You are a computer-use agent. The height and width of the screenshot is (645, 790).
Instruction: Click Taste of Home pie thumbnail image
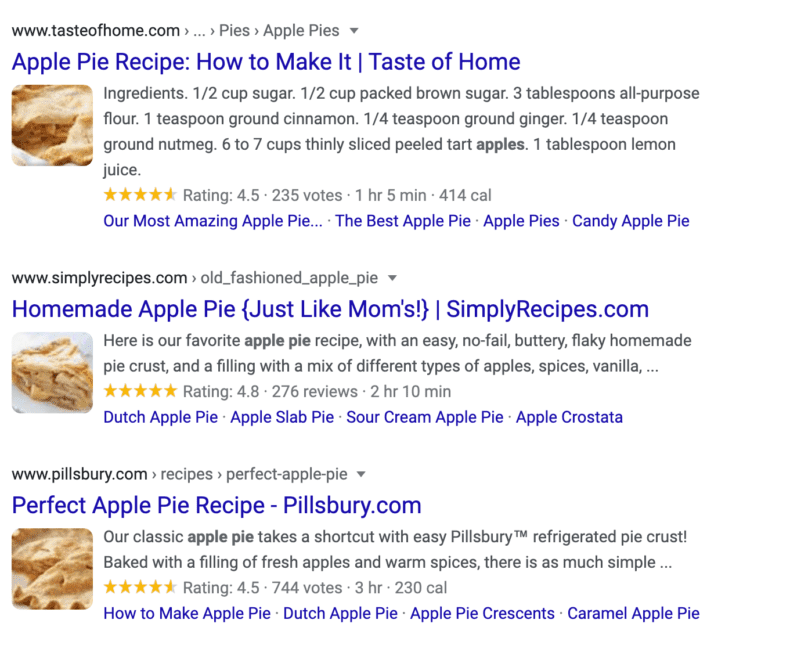coord(52,125)
